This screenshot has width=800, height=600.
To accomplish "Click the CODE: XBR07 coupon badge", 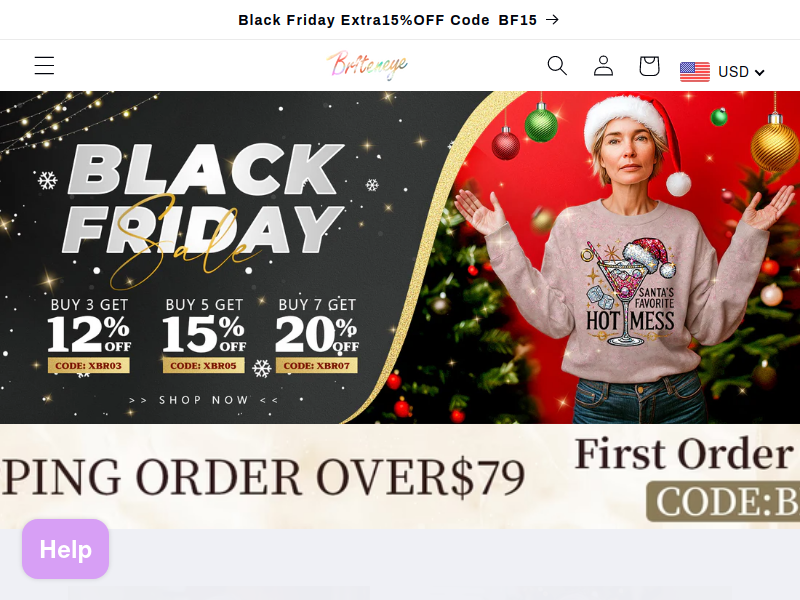I will point(317,365).
